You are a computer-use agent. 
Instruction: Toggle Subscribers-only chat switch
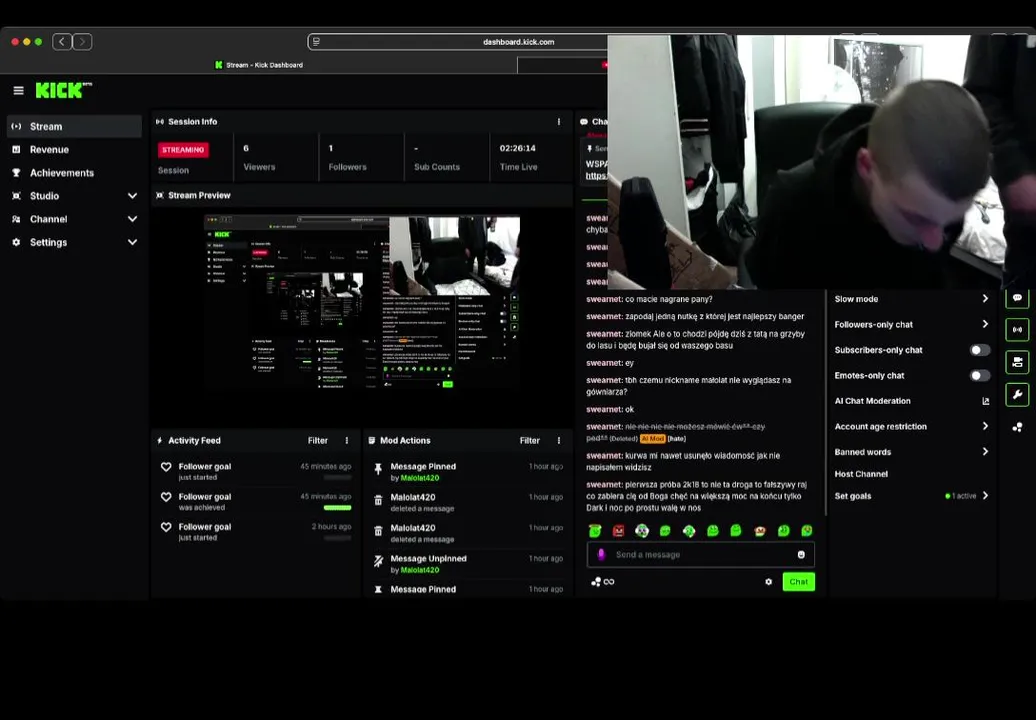(x=980, y=350)
